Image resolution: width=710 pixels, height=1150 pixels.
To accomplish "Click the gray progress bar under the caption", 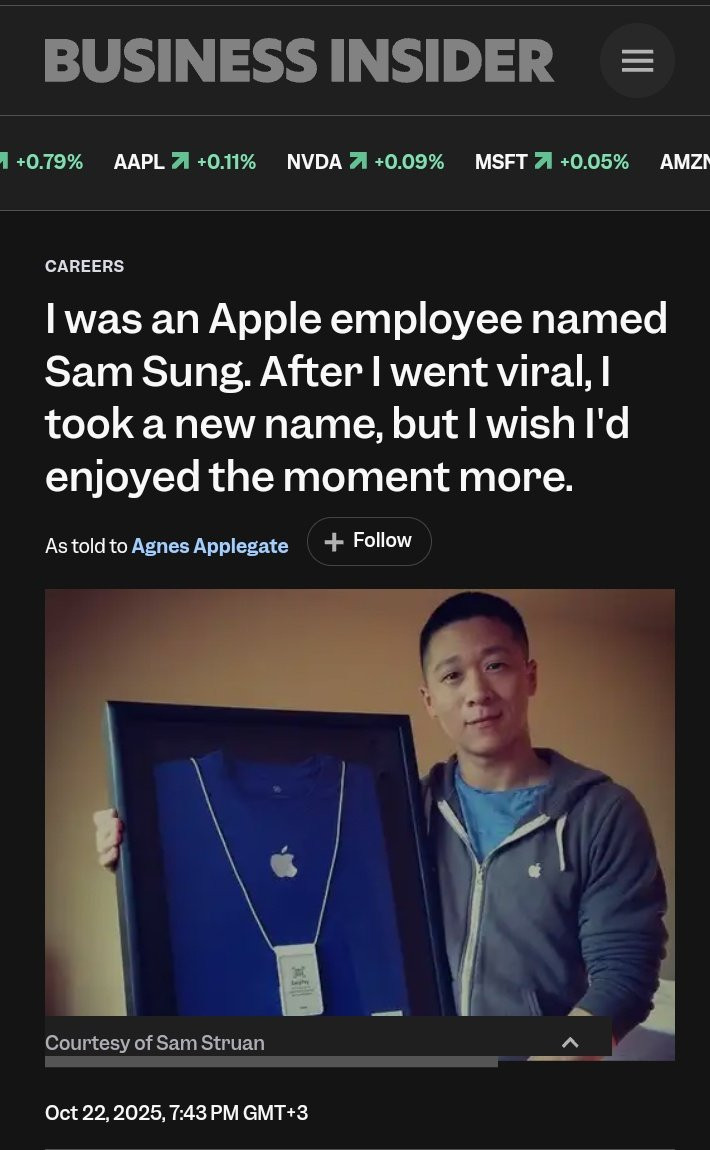I will coord(271,1062).
